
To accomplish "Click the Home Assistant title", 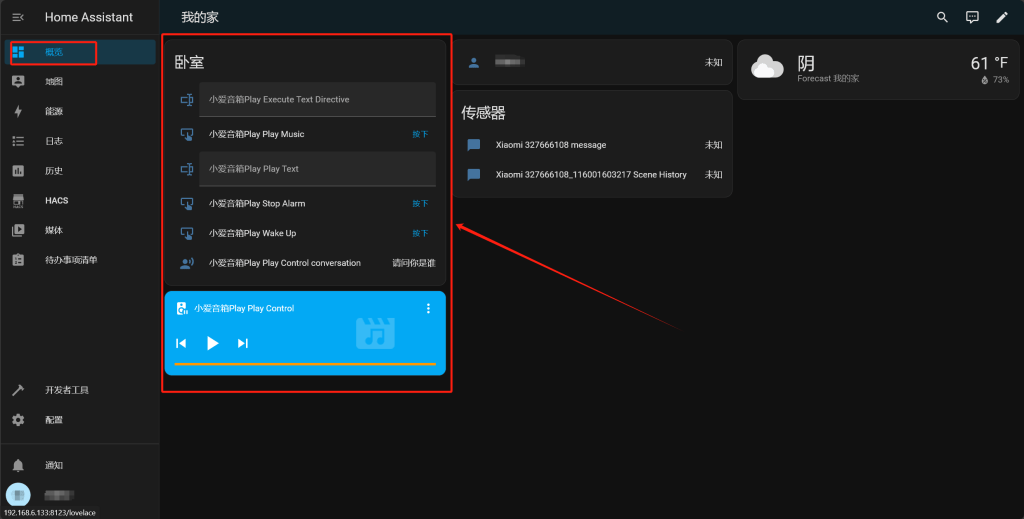I will pyautogui.click(x=89, y=17).
